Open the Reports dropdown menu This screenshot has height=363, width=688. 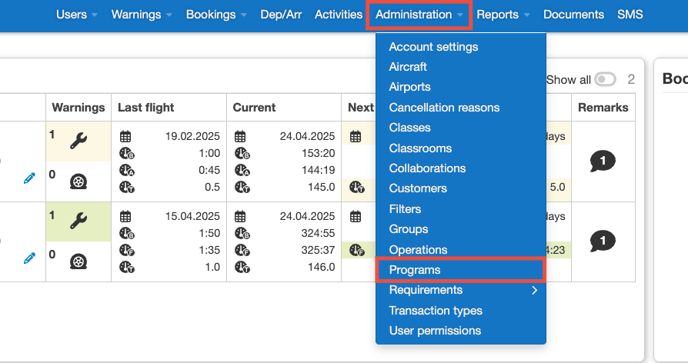pos(503,14)
